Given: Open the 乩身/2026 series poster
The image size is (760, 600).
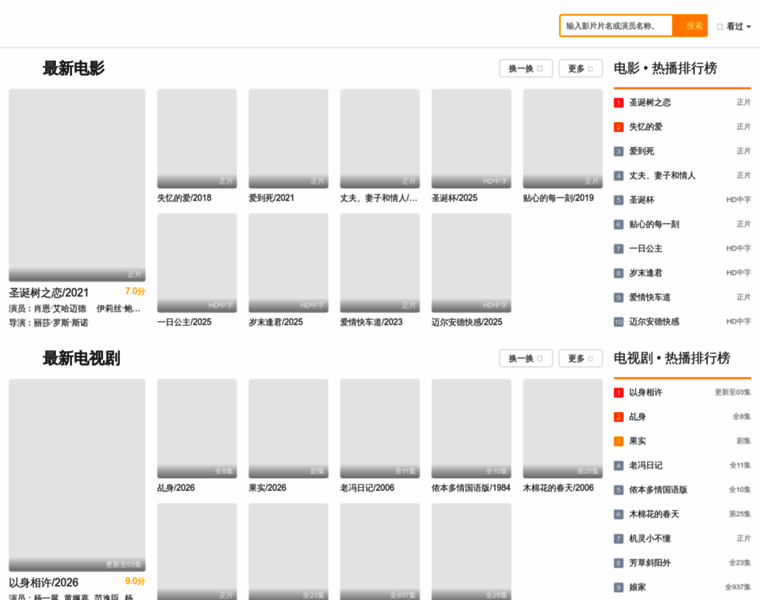Looking at the screenshot, I should tap(197, 428).
